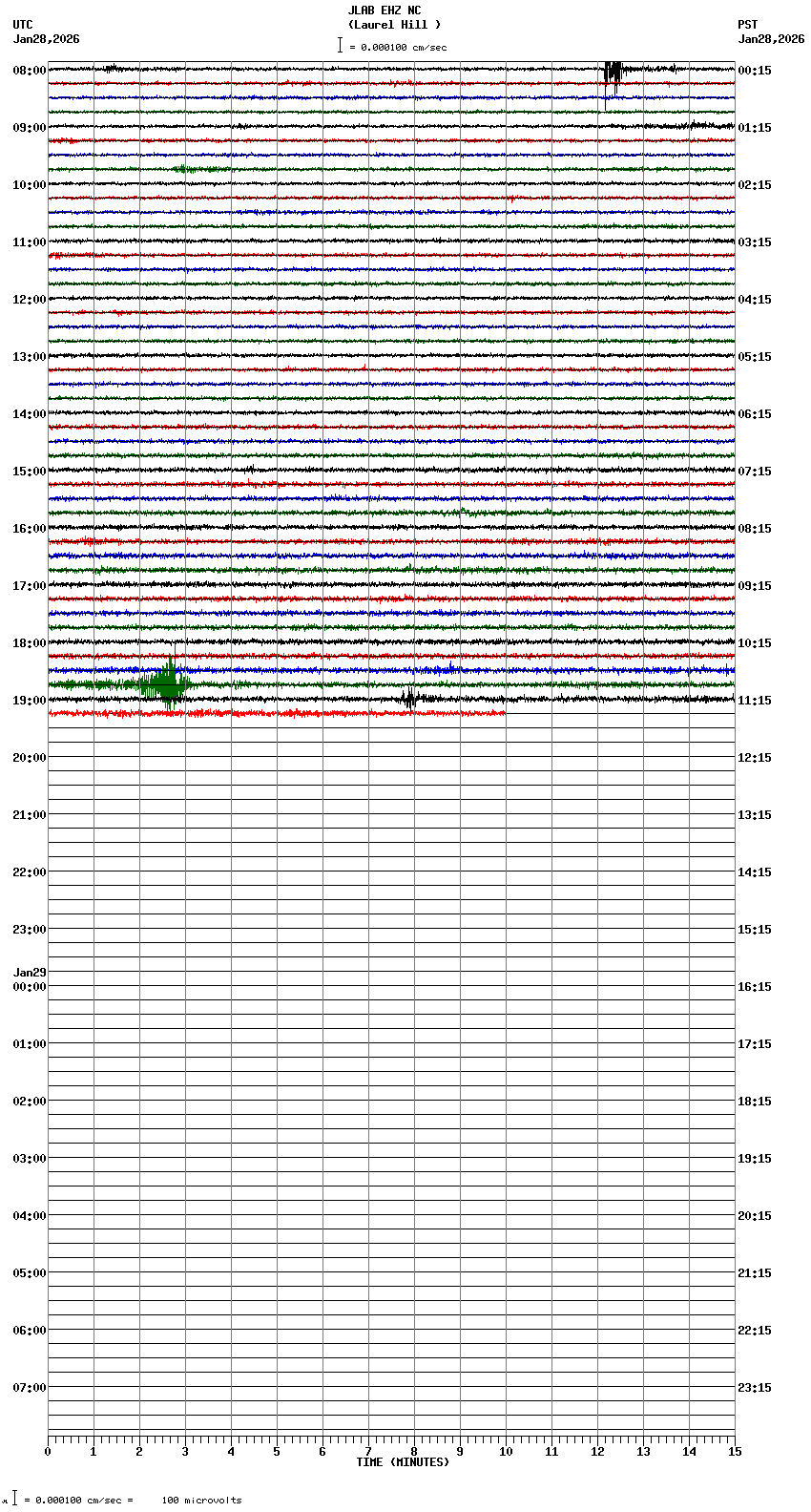Click the 13:15 PST row label
The image size is (811, 1512).
coord(755,815)
